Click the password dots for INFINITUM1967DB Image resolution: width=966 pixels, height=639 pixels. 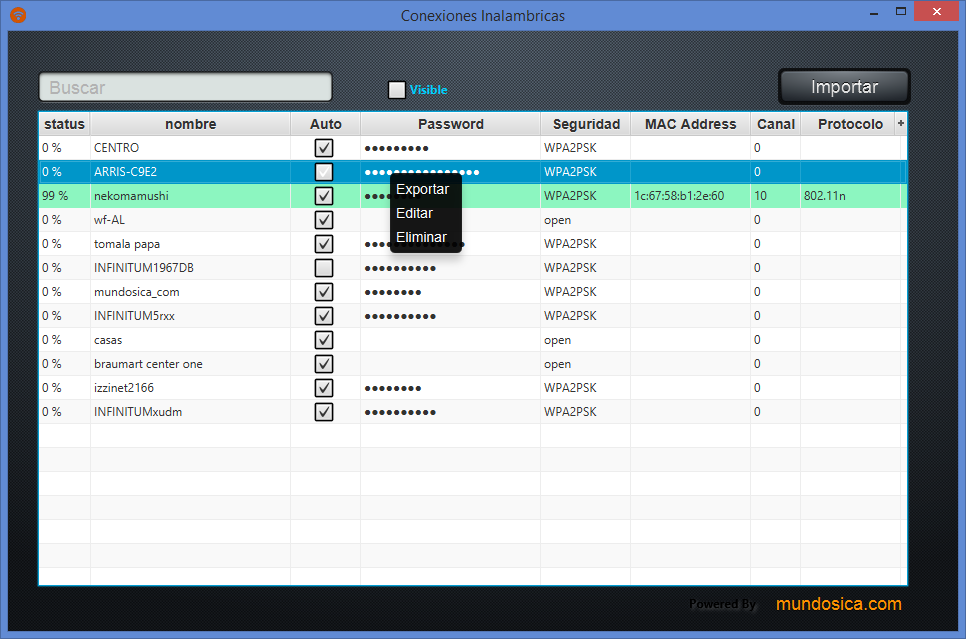pyautogui.click(x=400, y=269)
